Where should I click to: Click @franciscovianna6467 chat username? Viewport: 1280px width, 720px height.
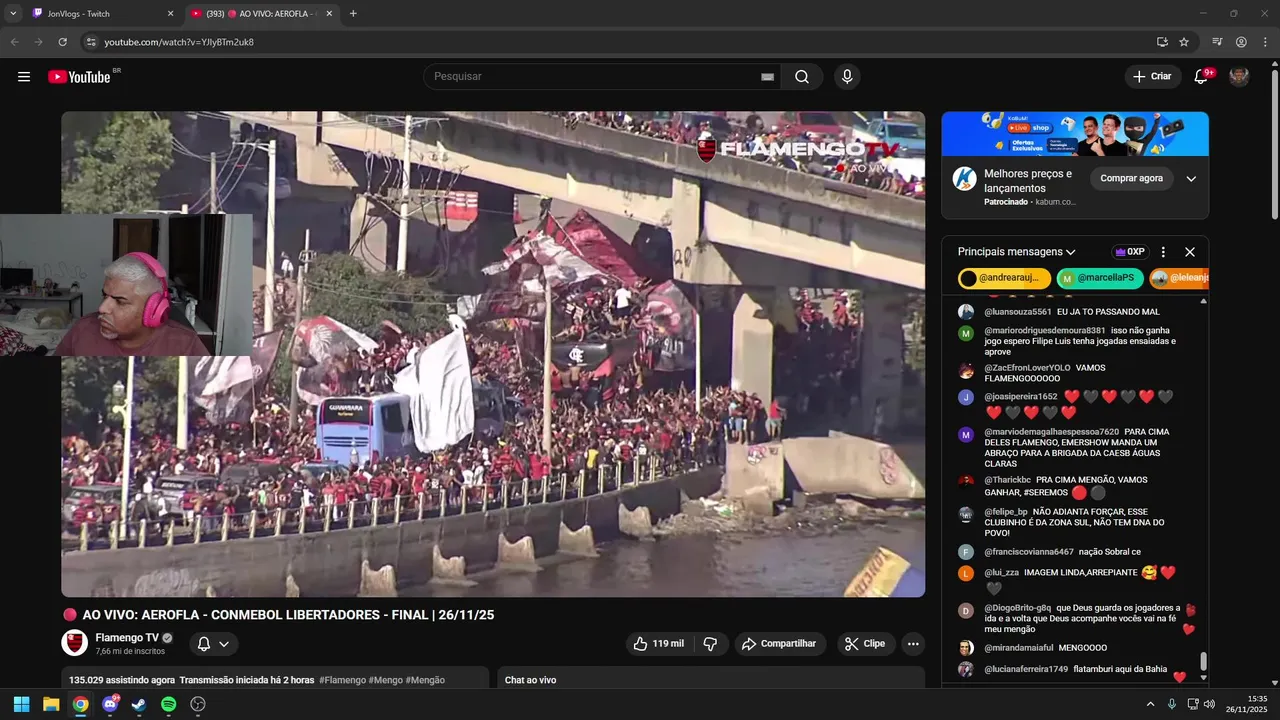(1029, 552)
